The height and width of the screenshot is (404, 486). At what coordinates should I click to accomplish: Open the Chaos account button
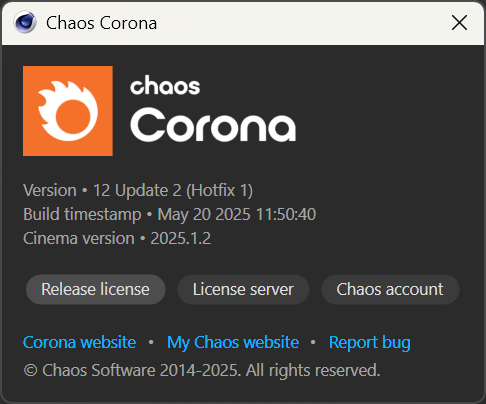[x=390, y=289]
